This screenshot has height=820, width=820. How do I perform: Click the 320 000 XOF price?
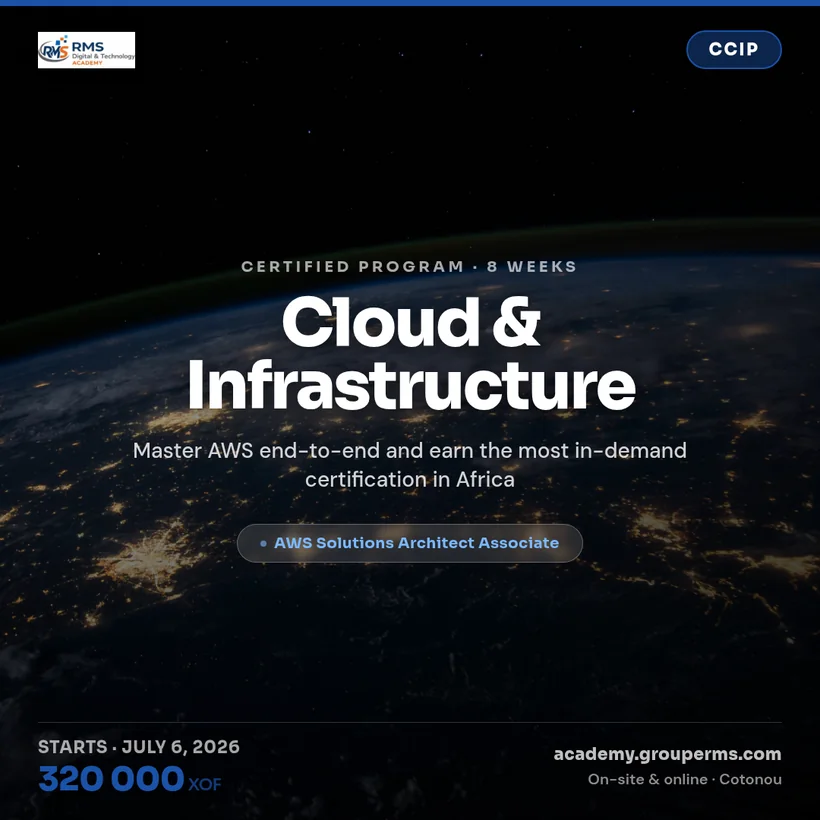(130, 779)
